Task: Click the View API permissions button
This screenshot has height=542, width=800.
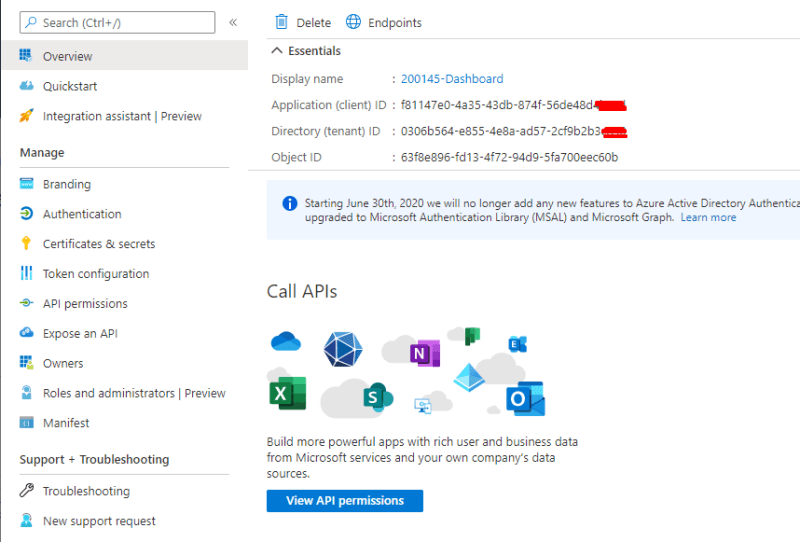Action: [x=344, y=501]
